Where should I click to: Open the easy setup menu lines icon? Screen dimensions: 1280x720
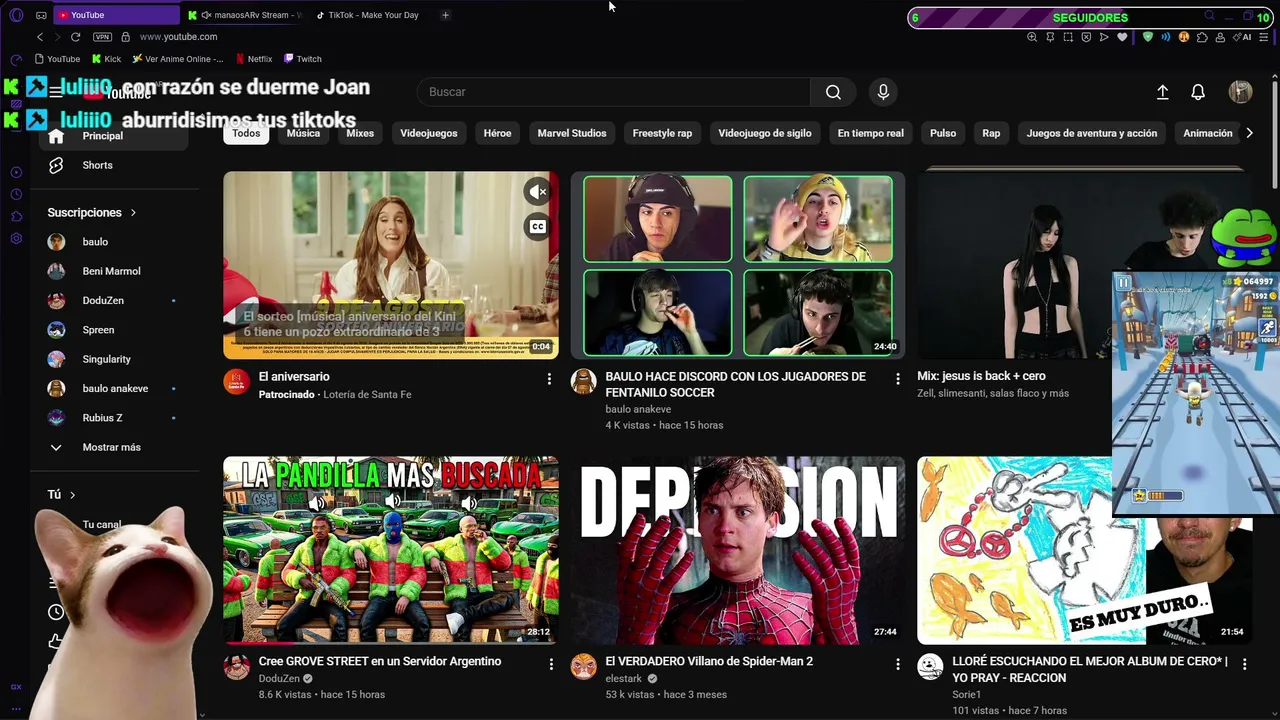(x=1264, y=37)
